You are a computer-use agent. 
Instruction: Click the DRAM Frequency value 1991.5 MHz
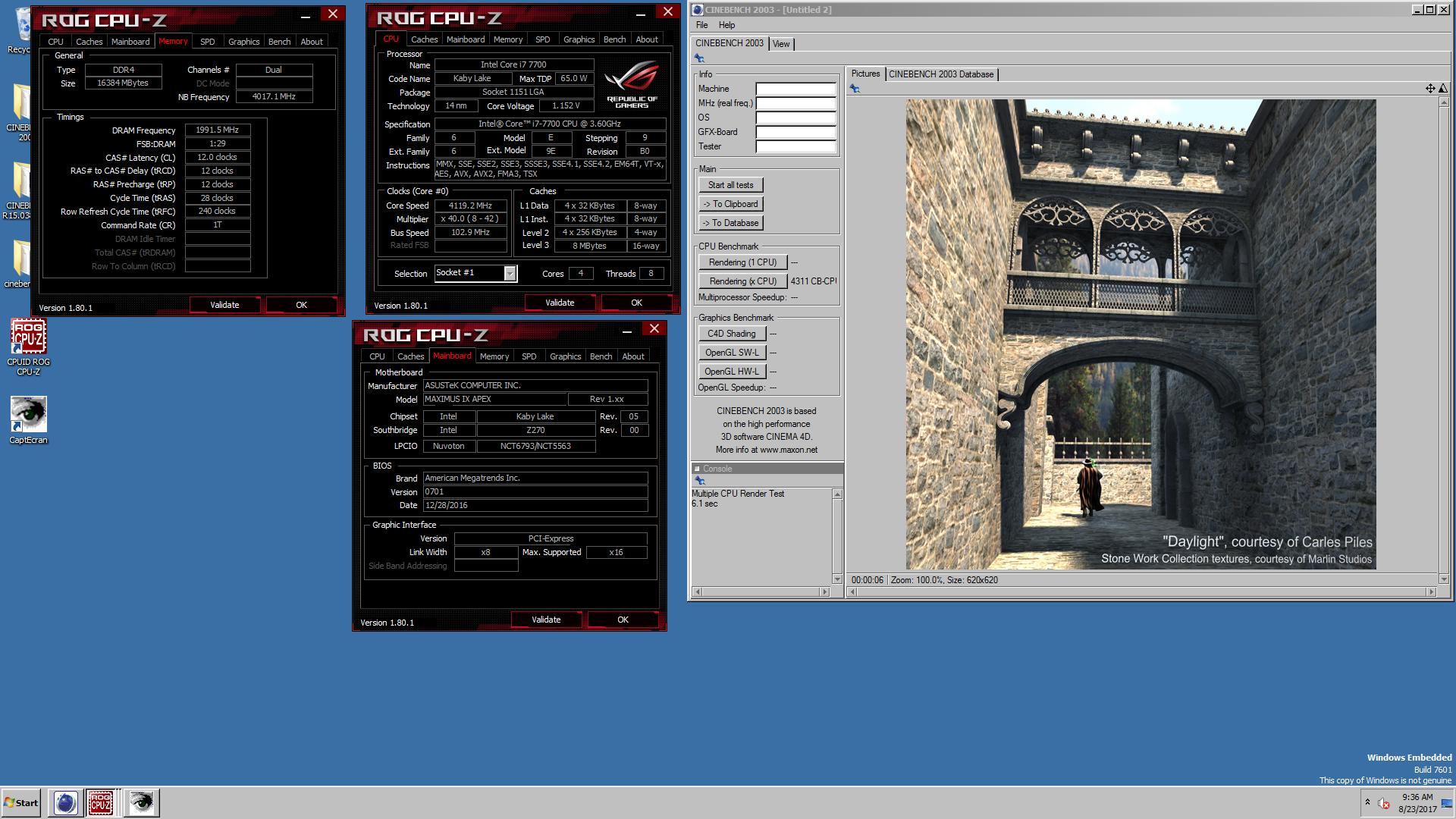pos(218,130)
